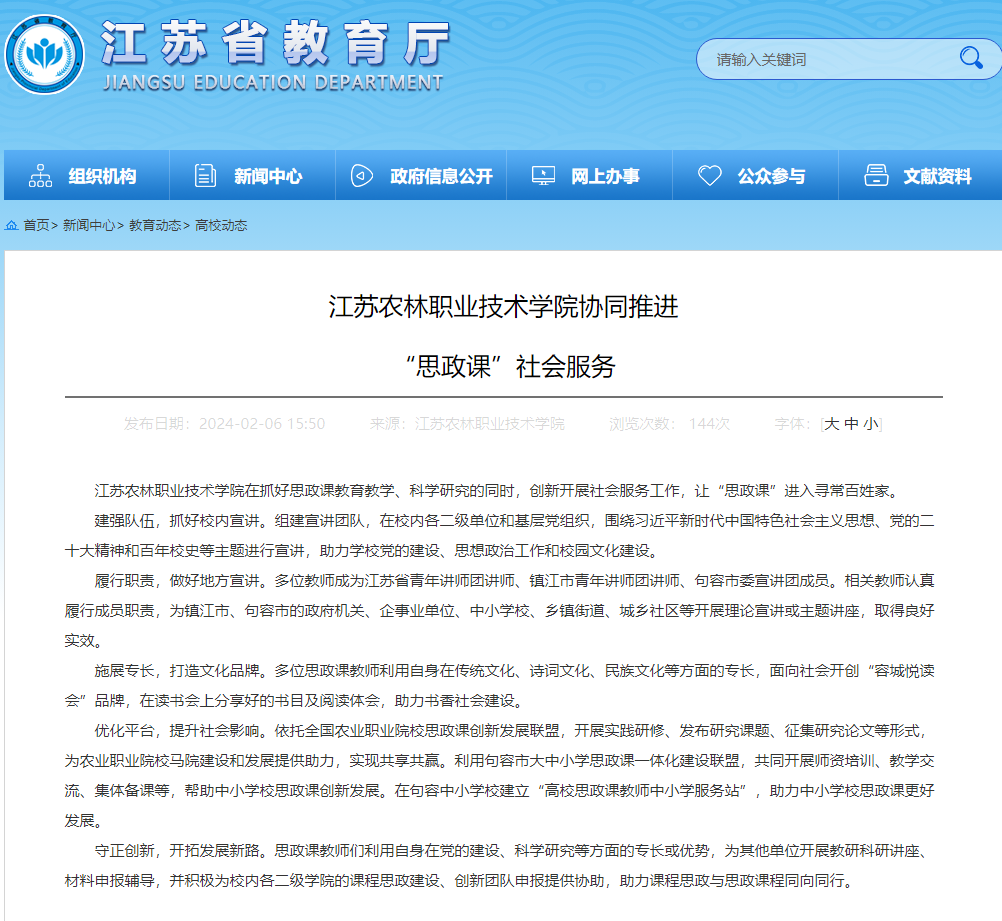
Task: Click the document icon beside 新闻中心
Action: point(205,174)
